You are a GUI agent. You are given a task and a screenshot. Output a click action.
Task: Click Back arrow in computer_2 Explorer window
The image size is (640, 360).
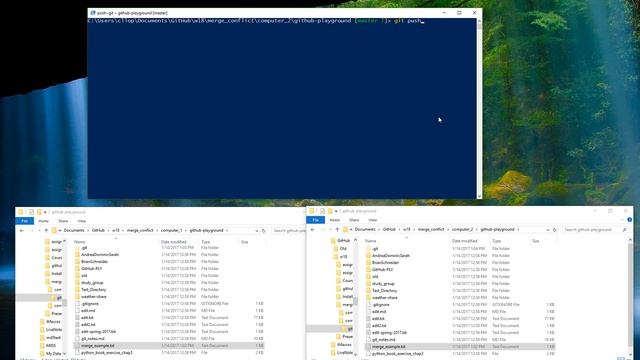(x=313, y=230)
